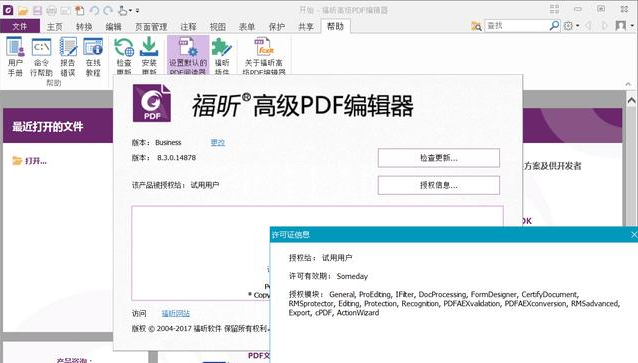Select the 帮助 tab
Screen dimensions: 638x363
(335, 26)
